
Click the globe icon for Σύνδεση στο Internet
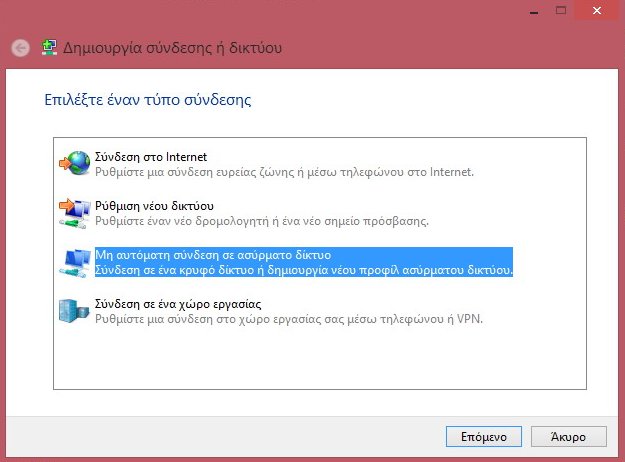(75, 163)
